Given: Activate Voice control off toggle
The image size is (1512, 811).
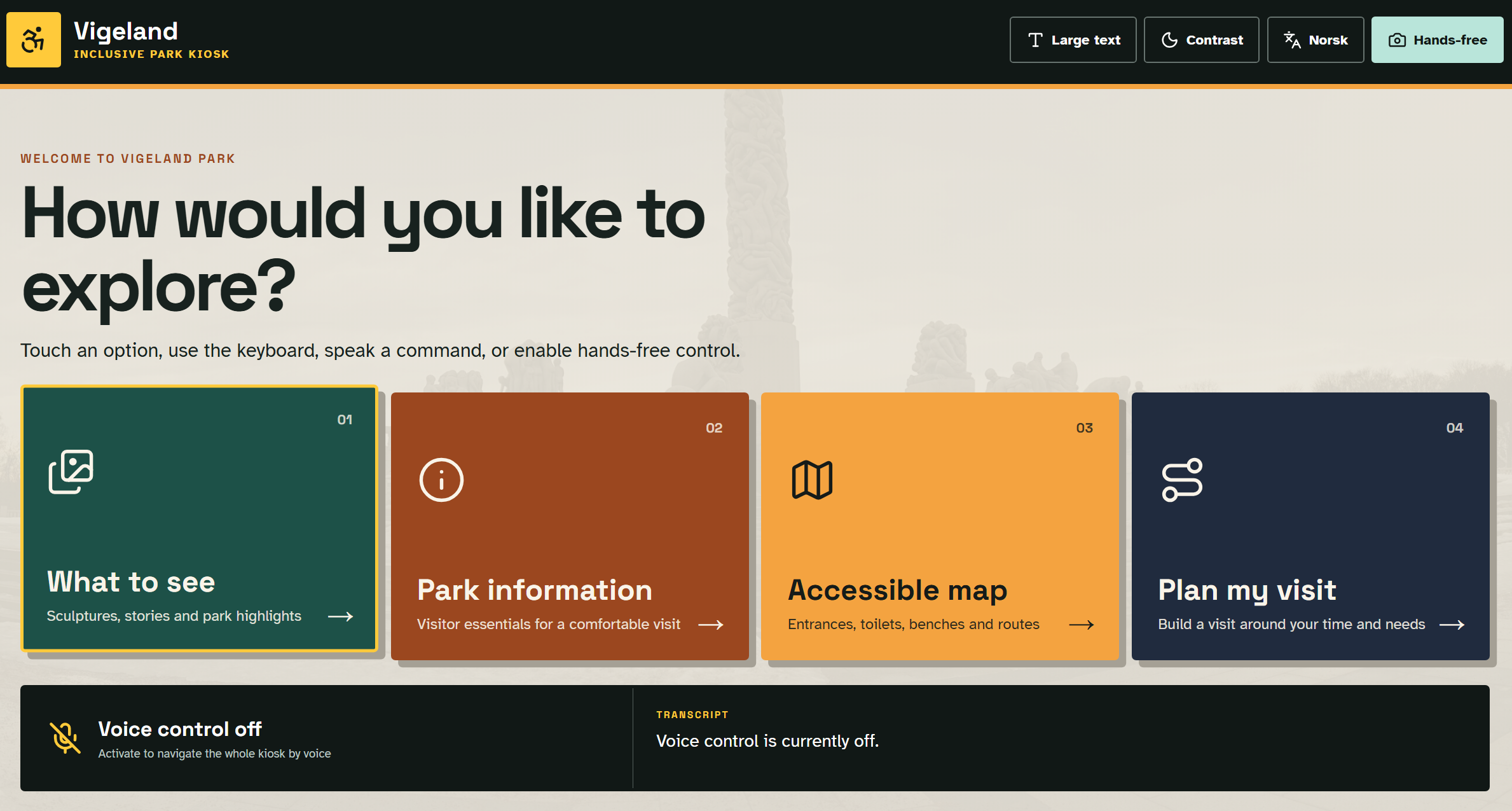Looking at the screenshot, I should (x=326, y=738).
